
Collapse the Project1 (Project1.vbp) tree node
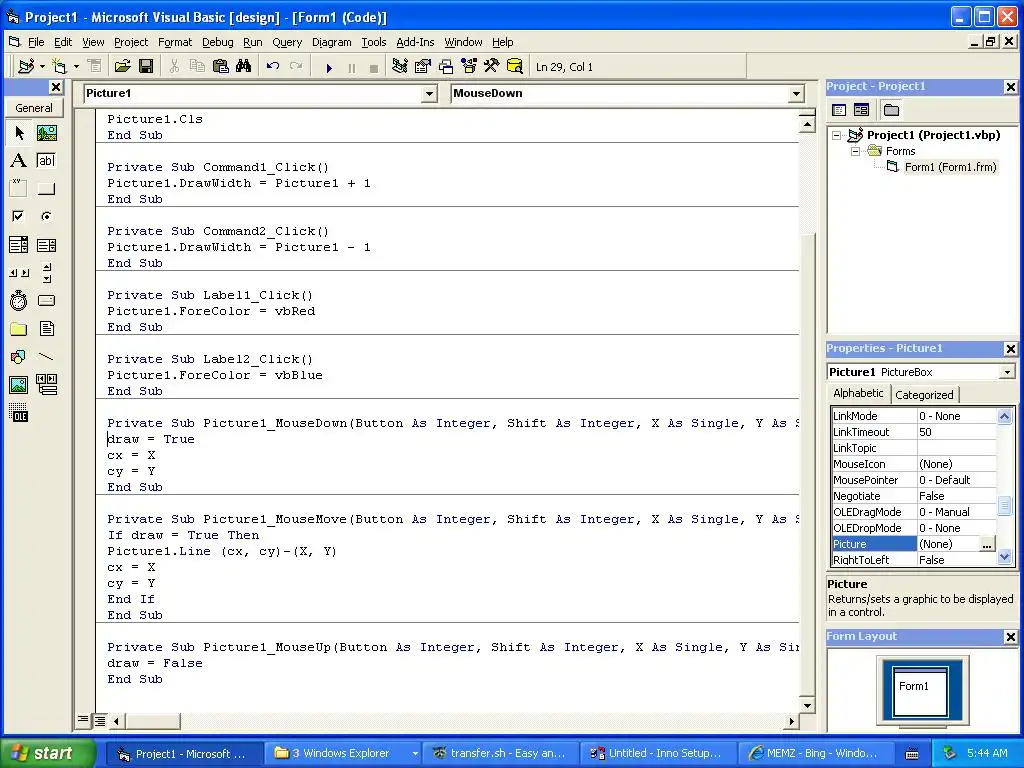coord(837,136)
